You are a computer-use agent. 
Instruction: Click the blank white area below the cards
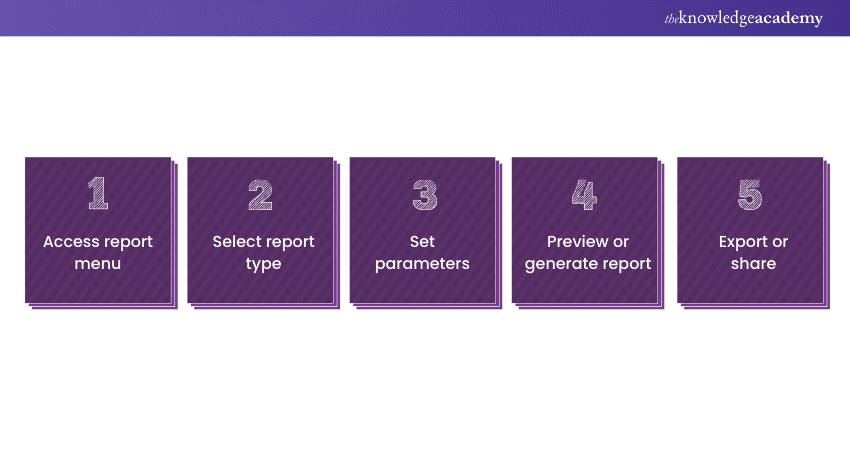click(425, 380)
